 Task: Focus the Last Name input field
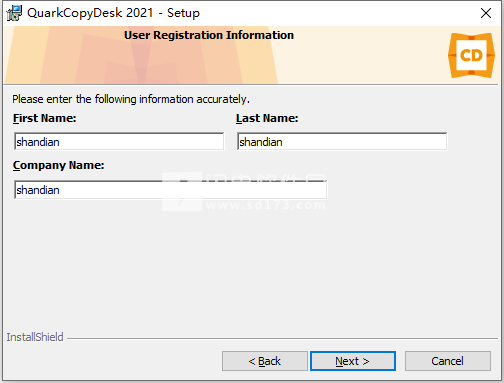tap(342, 142)
